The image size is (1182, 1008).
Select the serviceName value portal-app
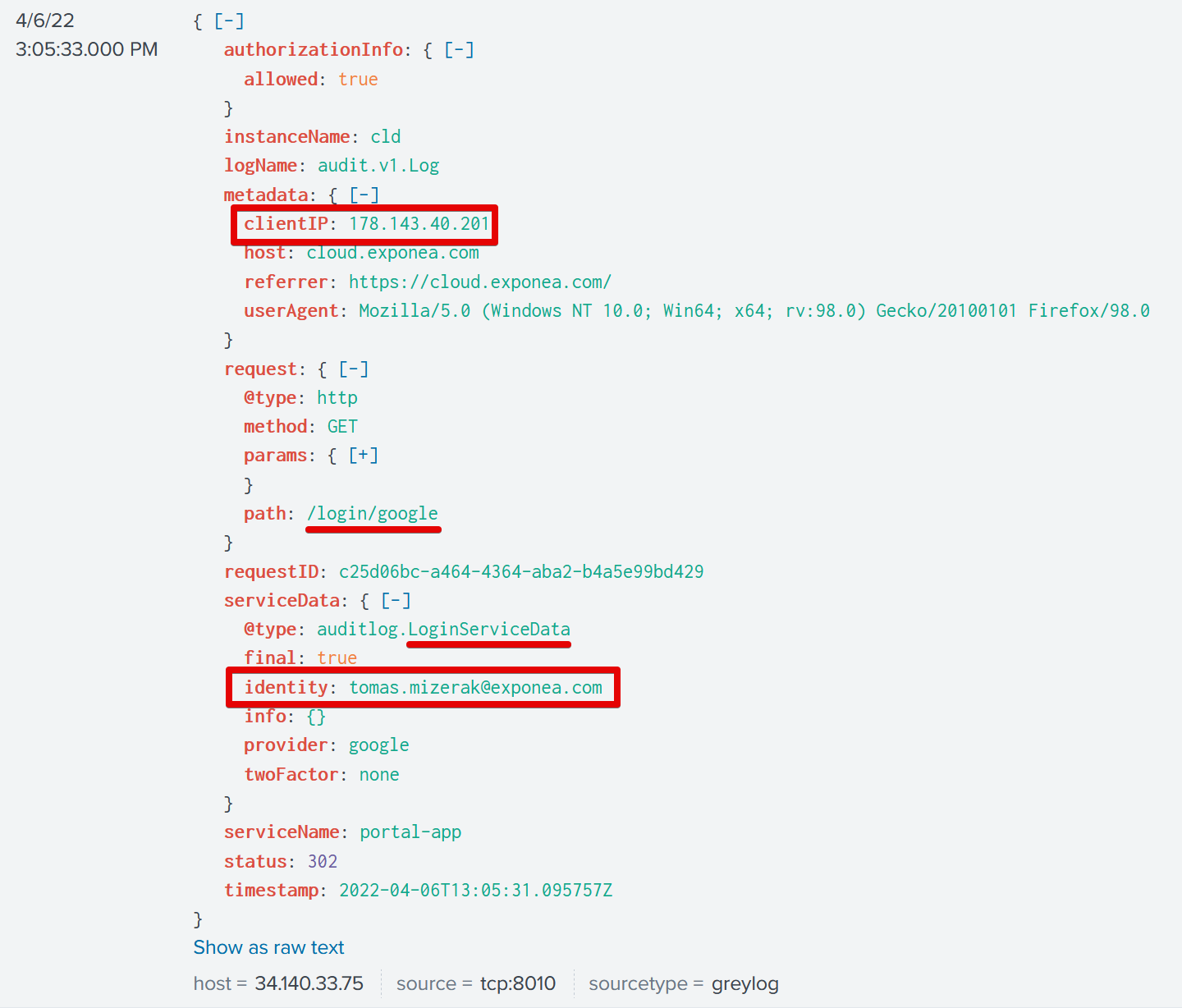[x=410, y=832]
